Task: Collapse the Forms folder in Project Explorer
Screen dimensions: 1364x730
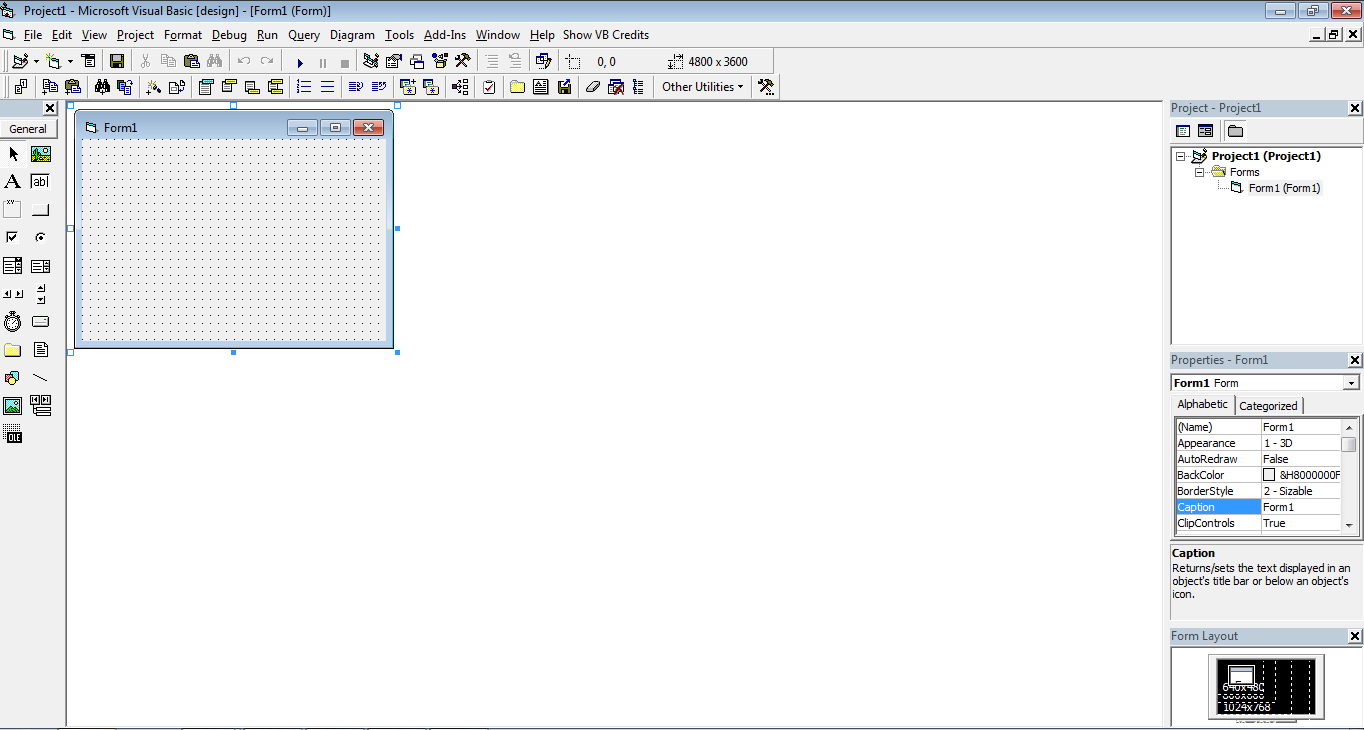Action: point(1199,171)
